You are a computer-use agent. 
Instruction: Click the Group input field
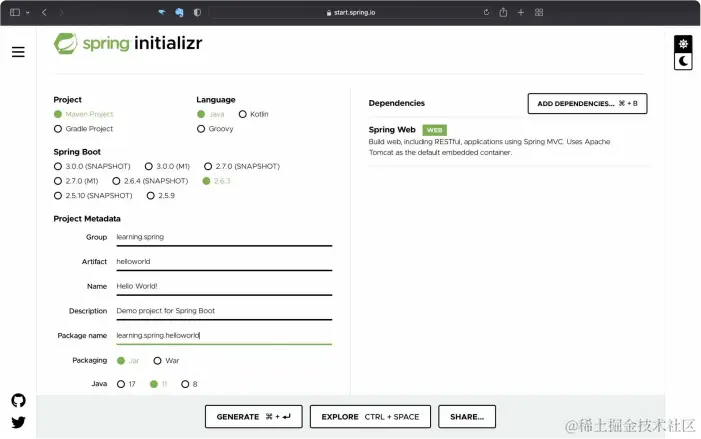point(224,237)
